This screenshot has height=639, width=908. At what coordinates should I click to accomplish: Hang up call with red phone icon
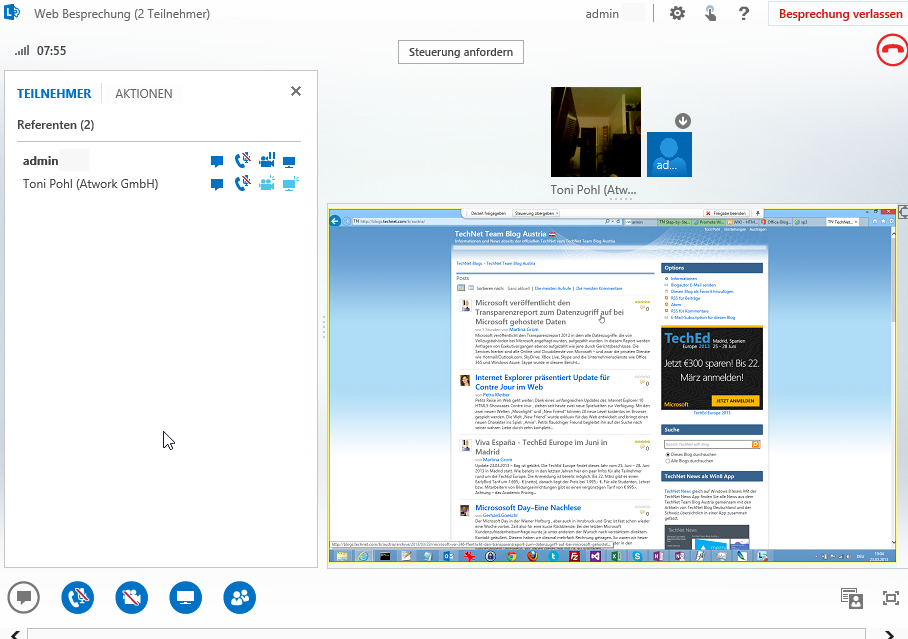point(891,50)
